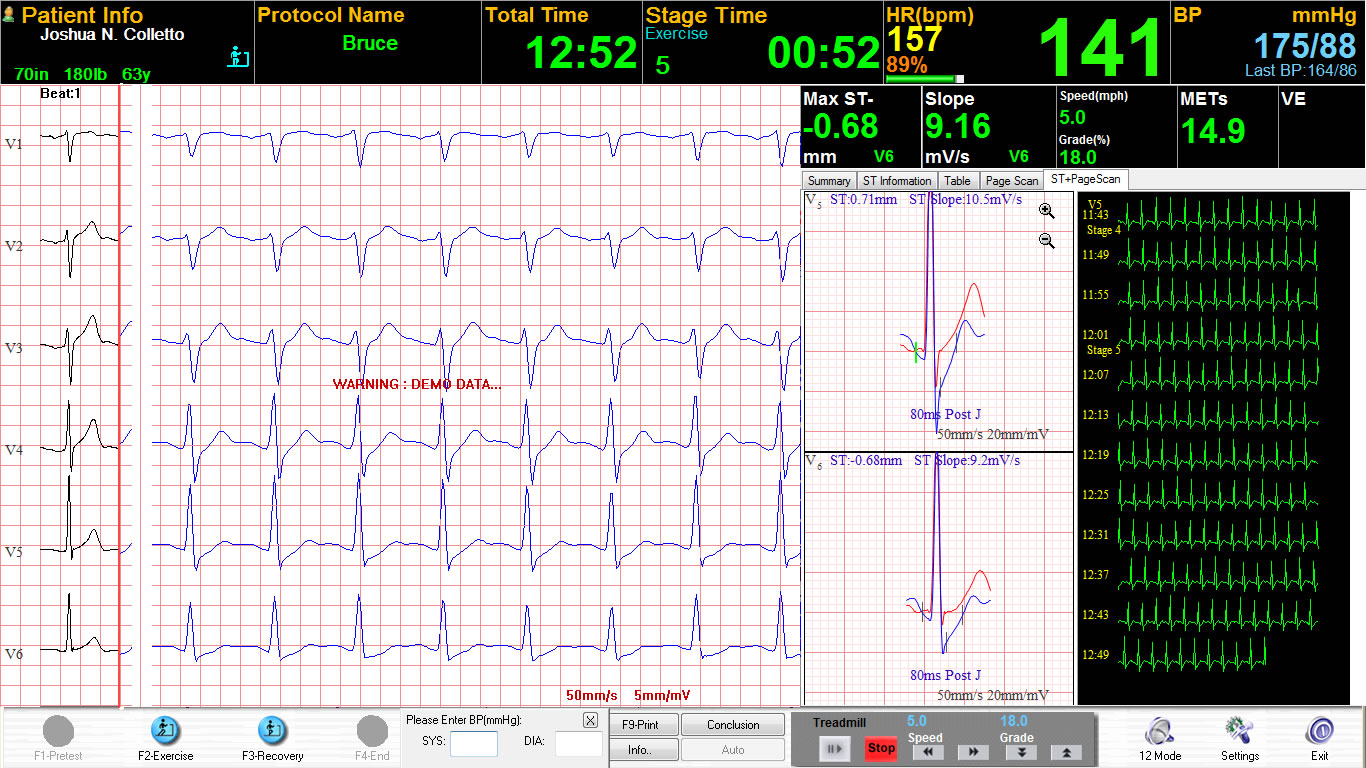Click the F9-Print button
This screenshot has height=768, width=1366.
point(643,723)
